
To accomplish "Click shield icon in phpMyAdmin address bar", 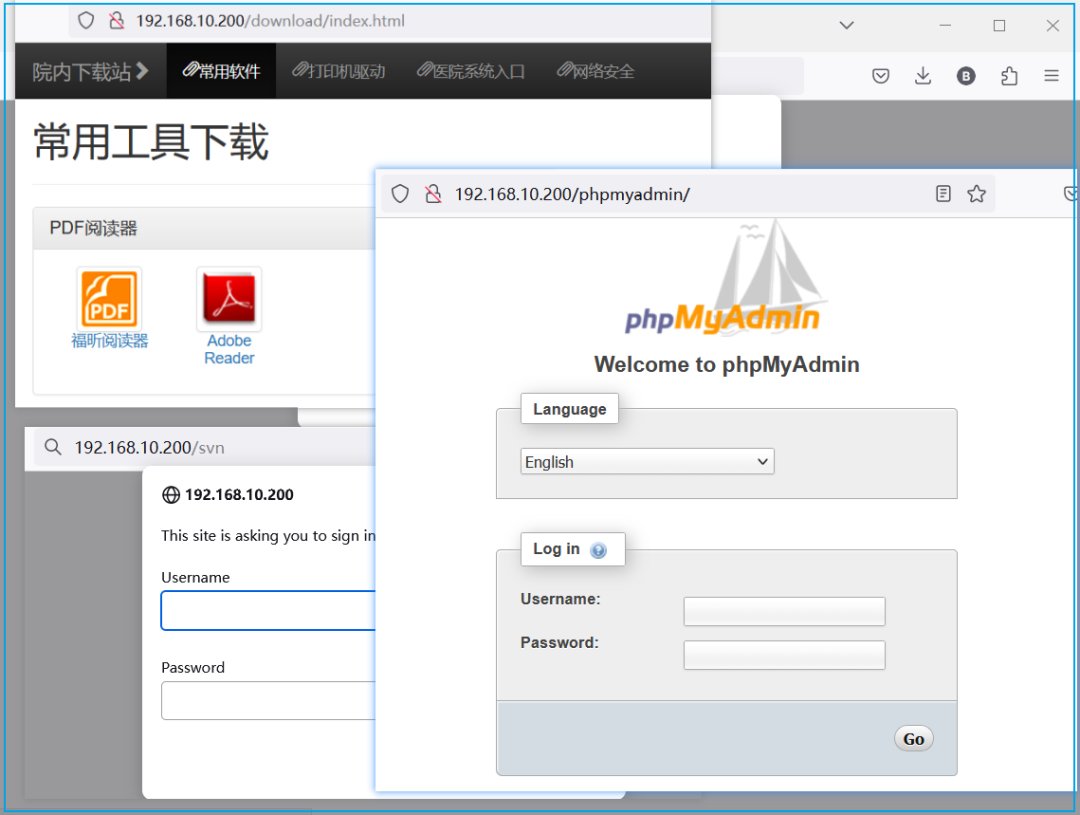I will click(400, 194).
